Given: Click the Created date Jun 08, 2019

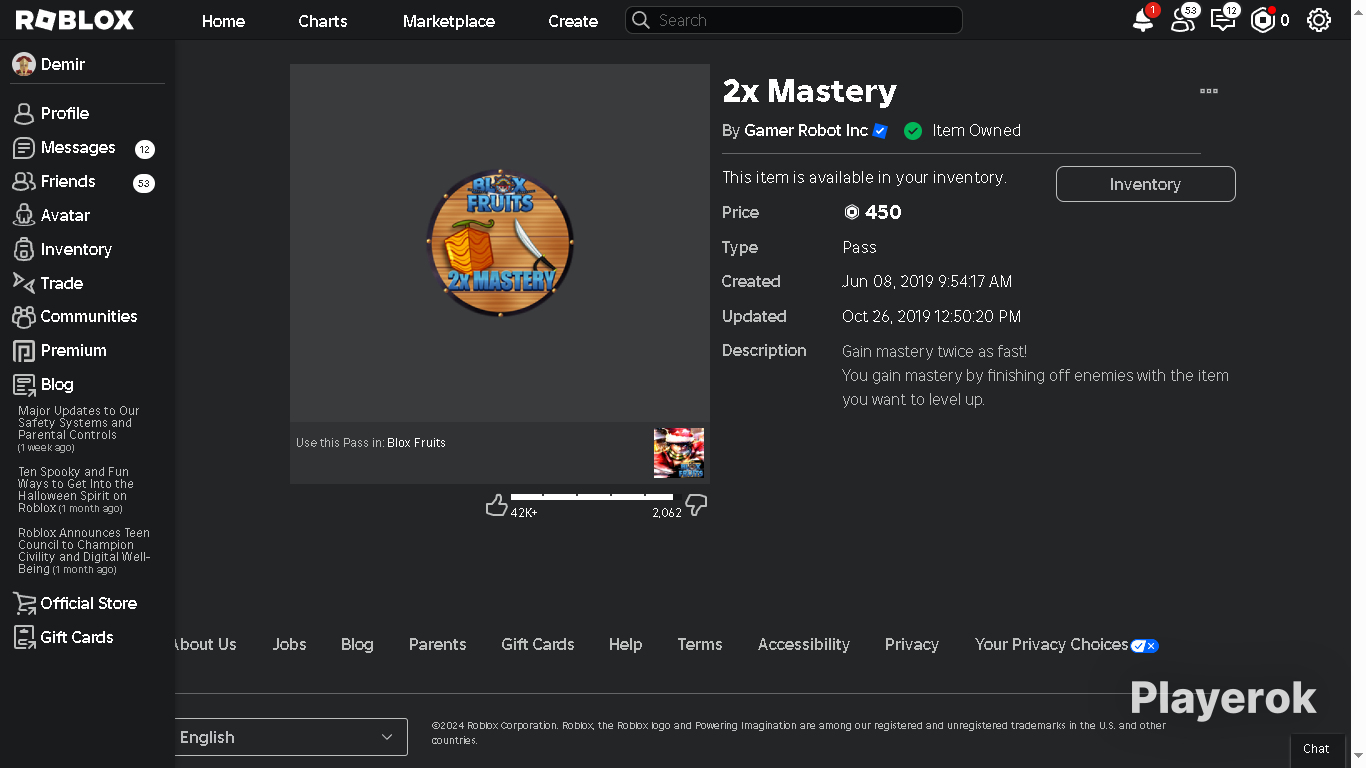Looking at the screenshot, I should pos(927,282).
